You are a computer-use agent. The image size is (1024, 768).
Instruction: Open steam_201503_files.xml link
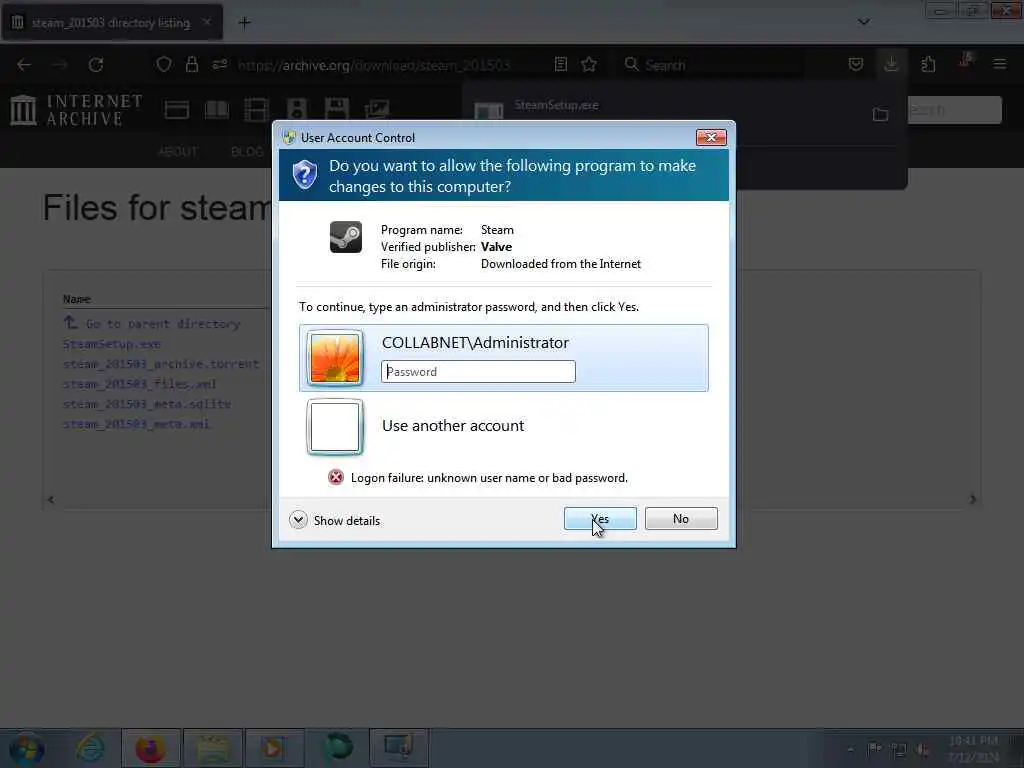tap(139, 384)
